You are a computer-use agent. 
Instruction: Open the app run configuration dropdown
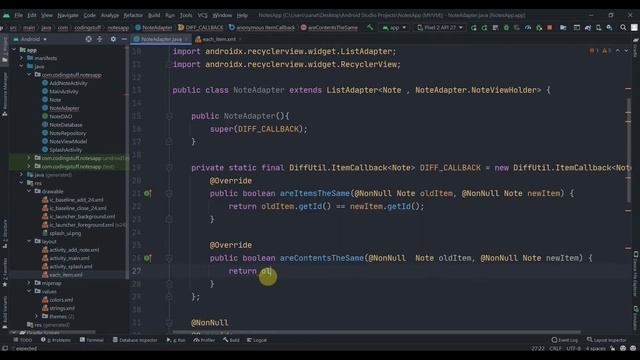pyautogui.click(x=394, y=28)
